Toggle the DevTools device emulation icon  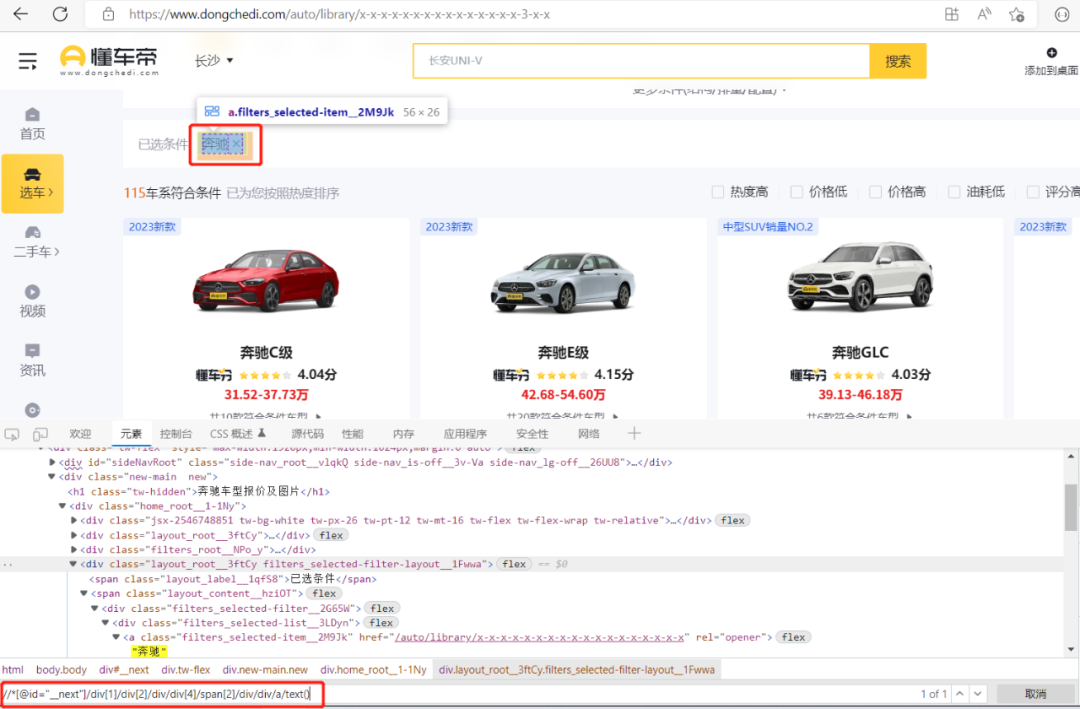point(40,434)
